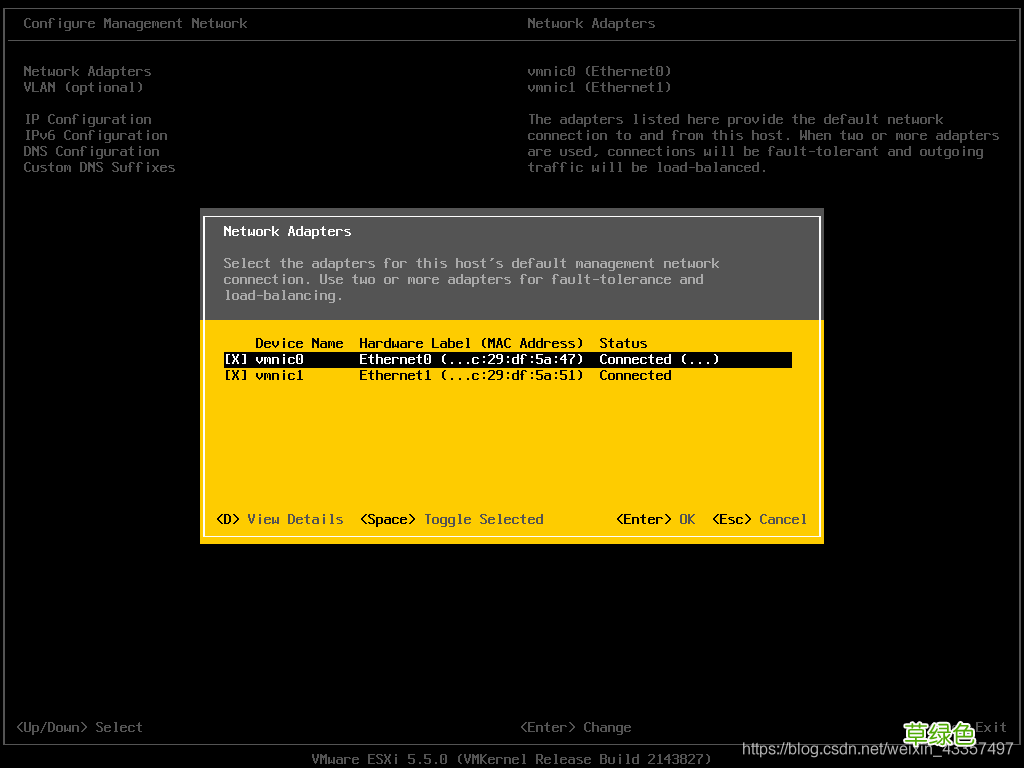Click the Network Adapters dialog title
The height and width of the screenshot is (768, 1024).
point(287,231)
